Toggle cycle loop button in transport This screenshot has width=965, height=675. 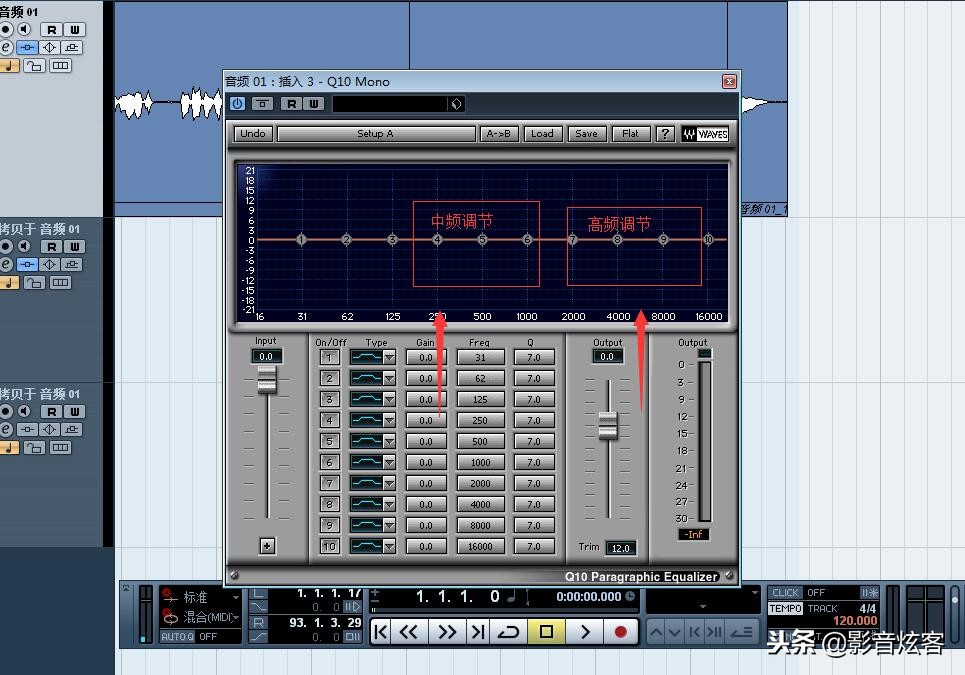pyautogui.click(x=508, y=632)
